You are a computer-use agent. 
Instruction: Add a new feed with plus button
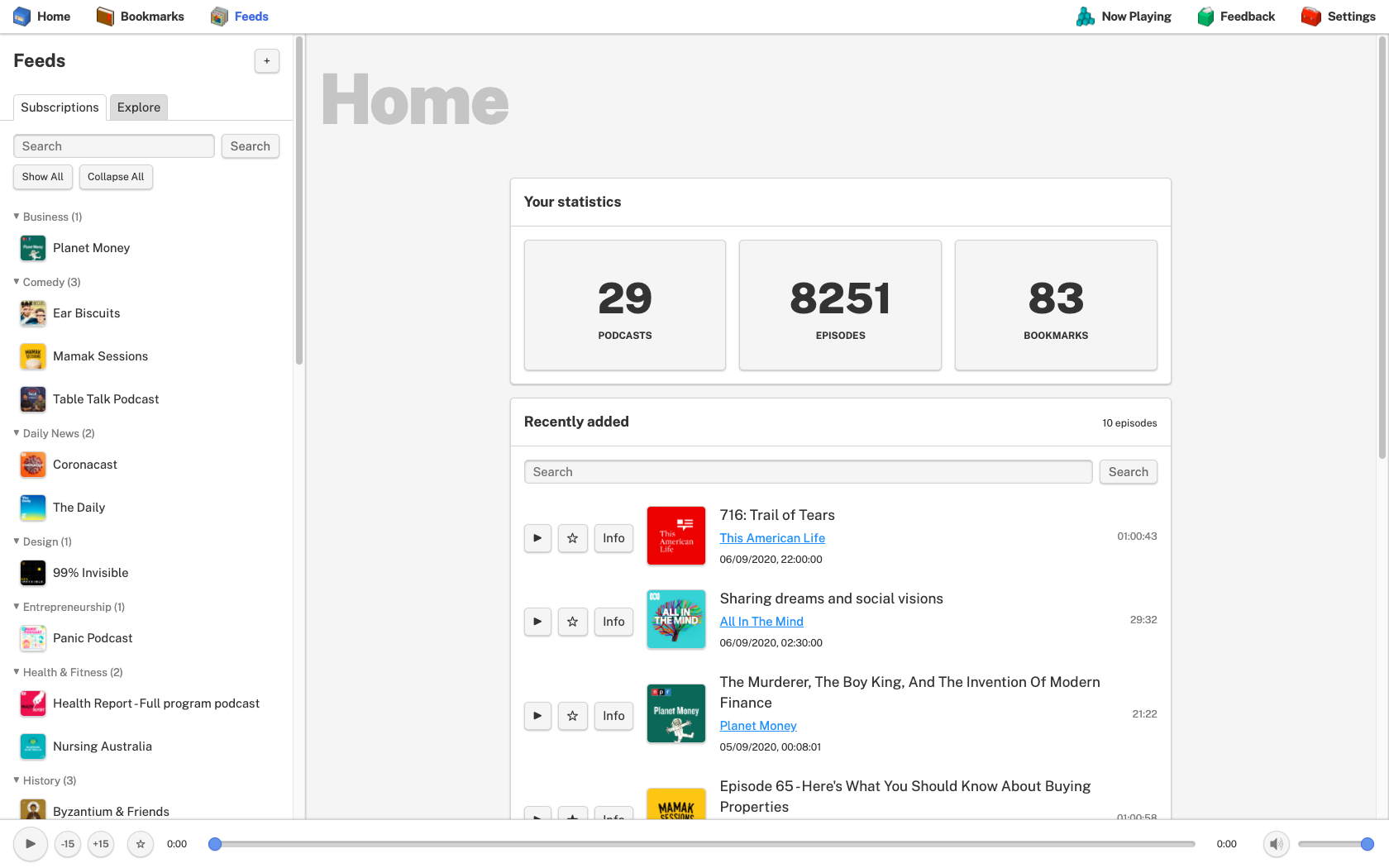(x=267, y=61)
